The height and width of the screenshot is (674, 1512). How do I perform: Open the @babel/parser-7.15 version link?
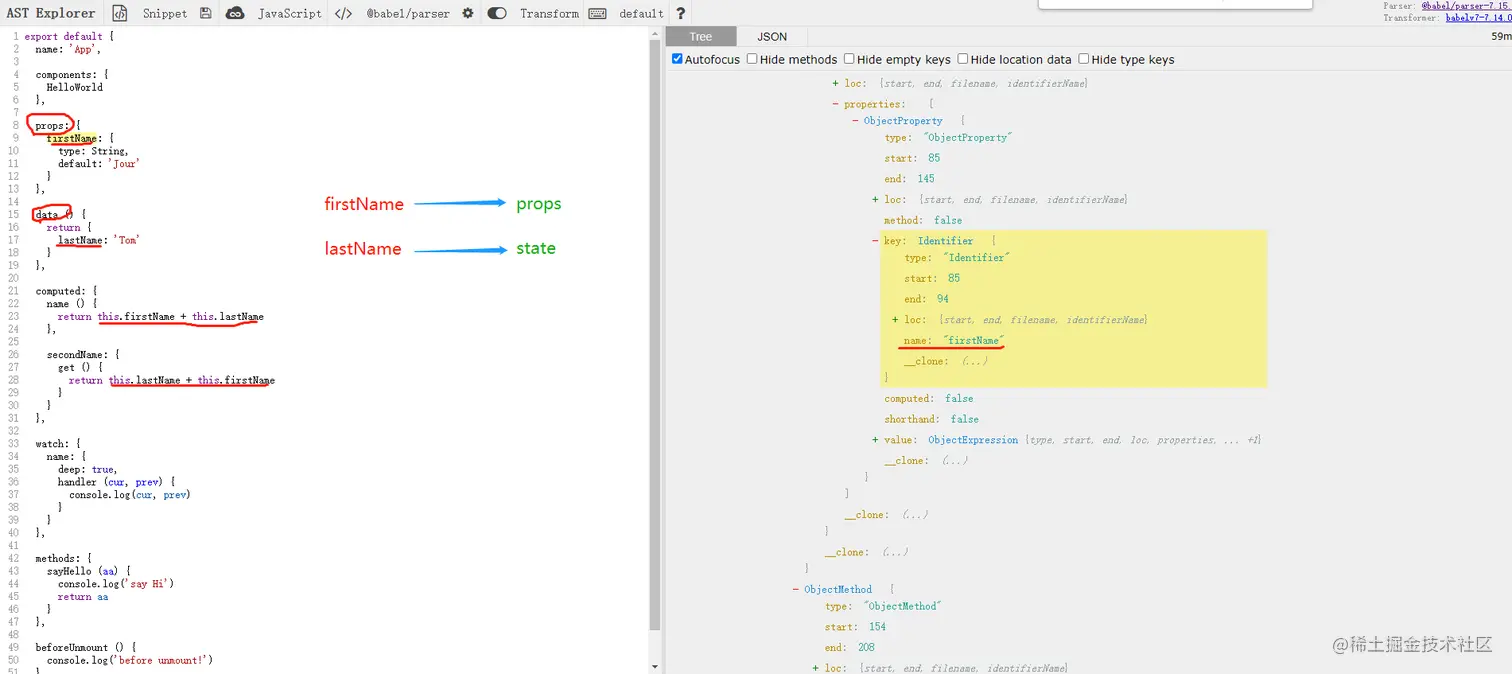click(1466, 6)
